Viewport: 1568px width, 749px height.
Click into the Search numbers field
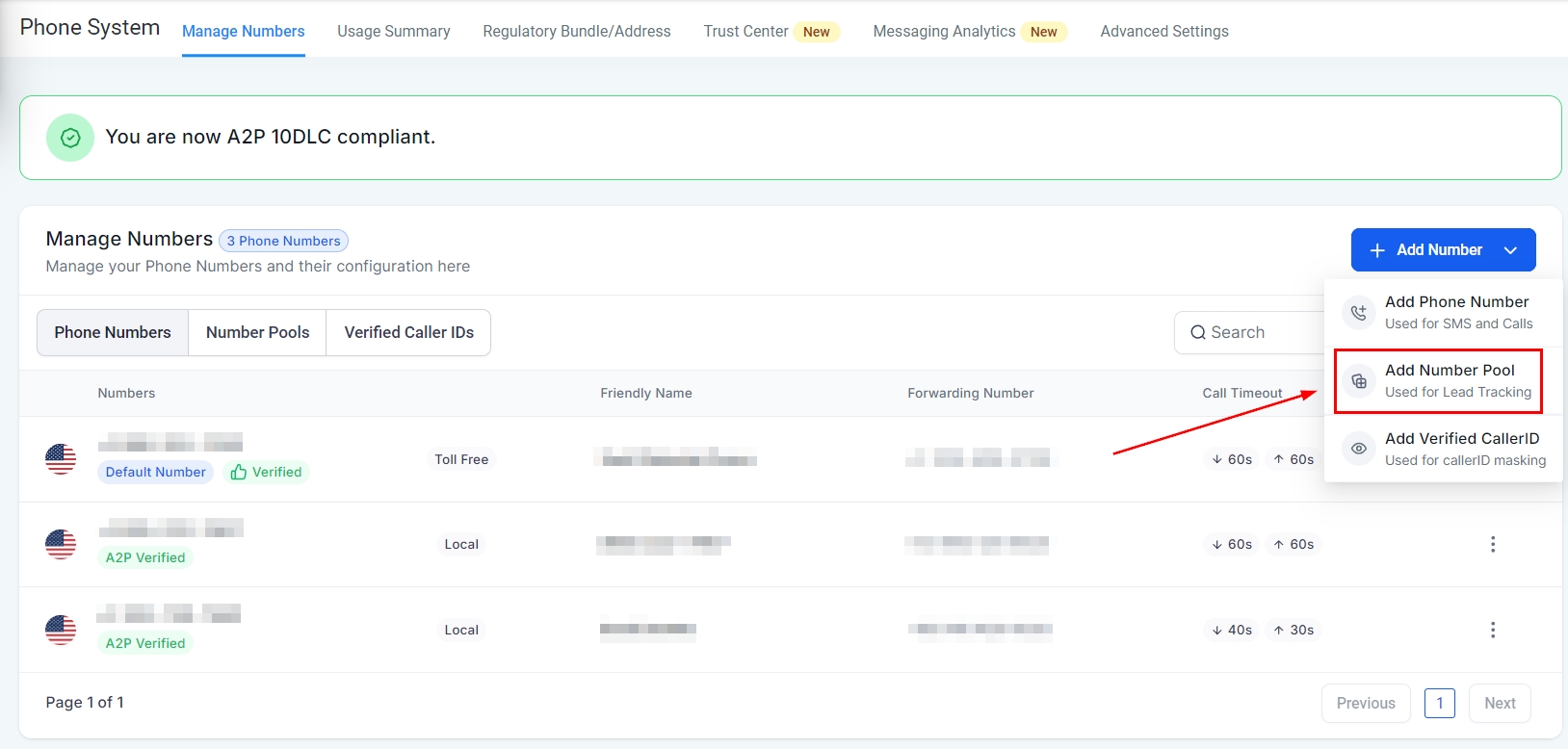1252,332
